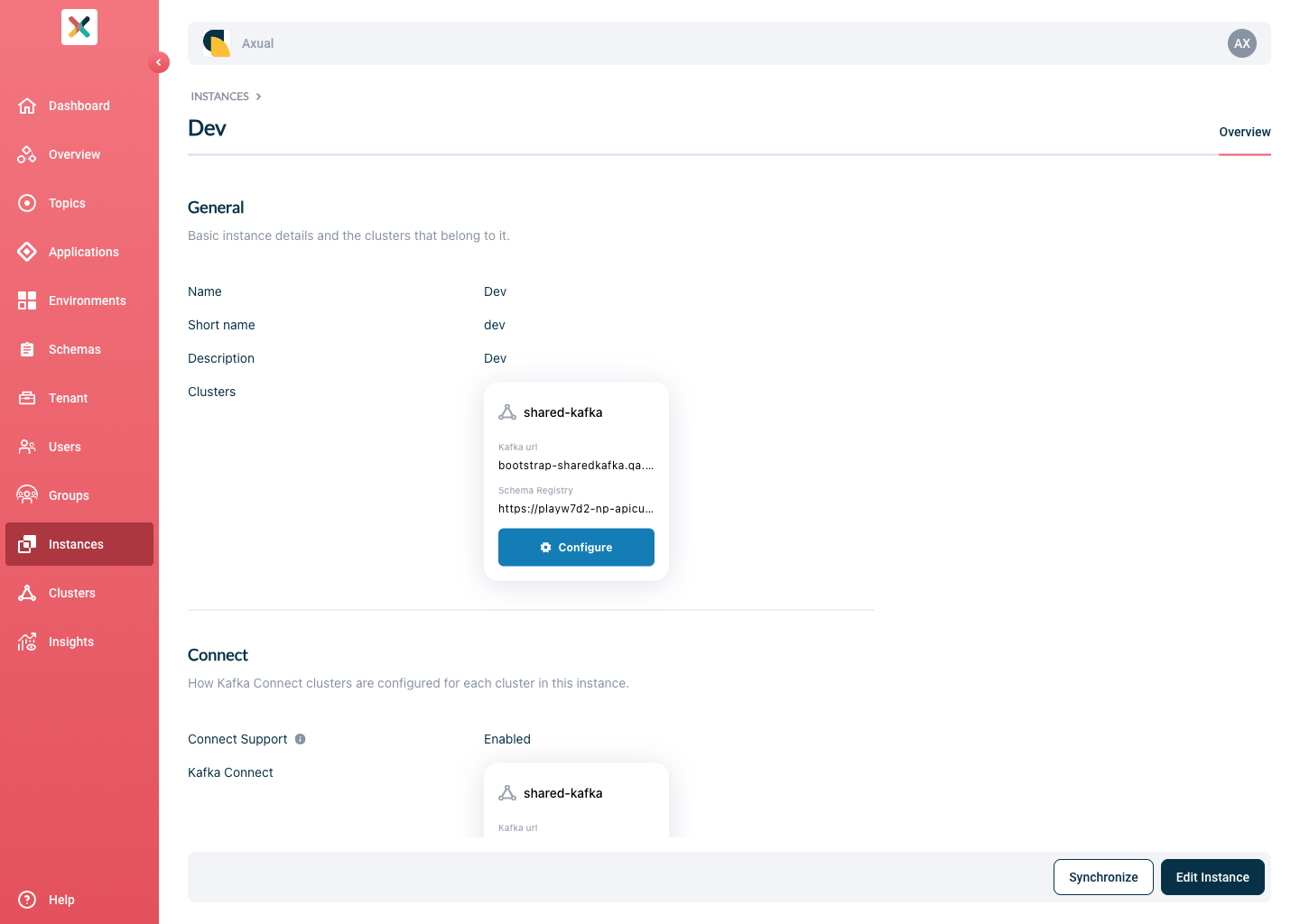Click the Synchronize button
Screen dimensions: 1300x924
[x=1103, y=877]
